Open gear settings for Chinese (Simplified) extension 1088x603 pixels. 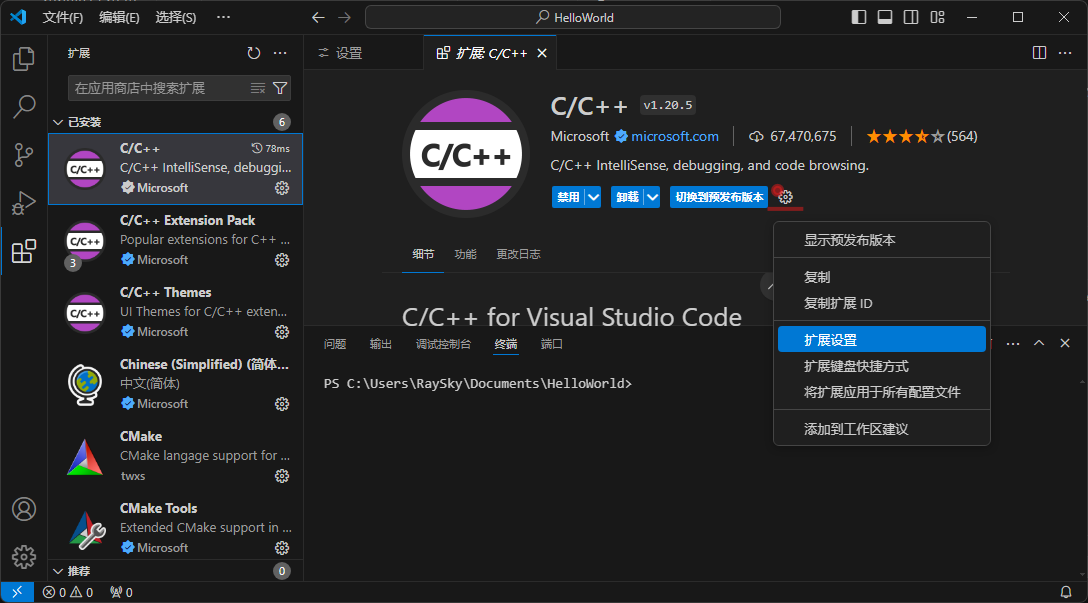point(282,404)
